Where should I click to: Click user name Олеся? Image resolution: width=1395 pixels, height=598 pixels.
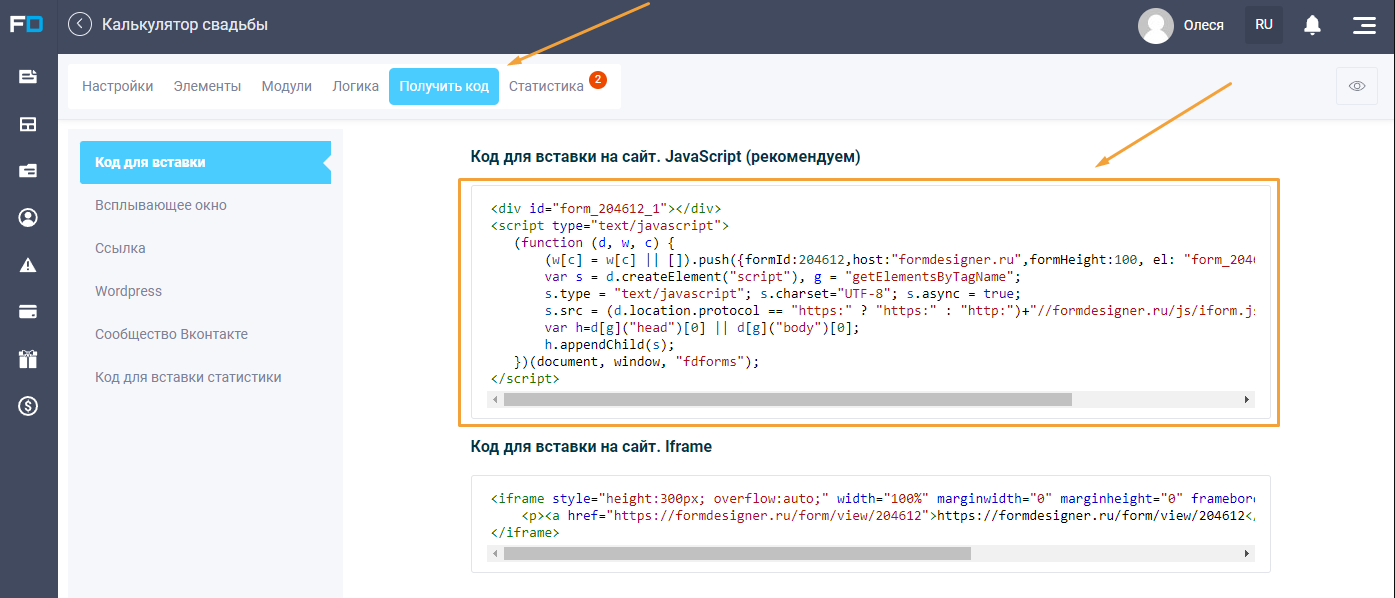coord(1204,25)
